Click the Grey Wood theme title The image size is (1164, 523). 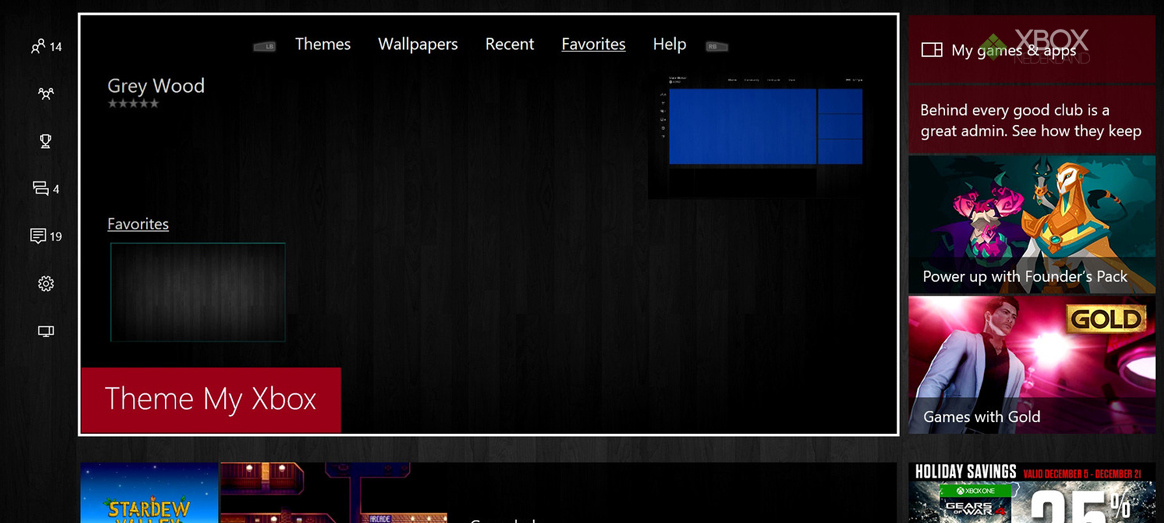[156, 86]
